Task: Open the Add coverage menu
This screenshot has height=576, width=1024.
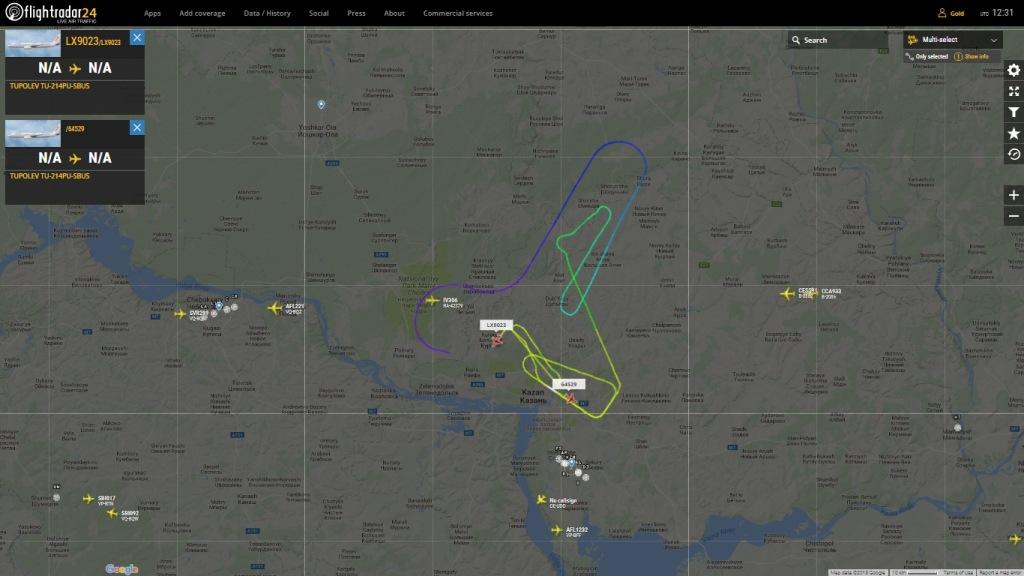Action: tap(202, 13)
